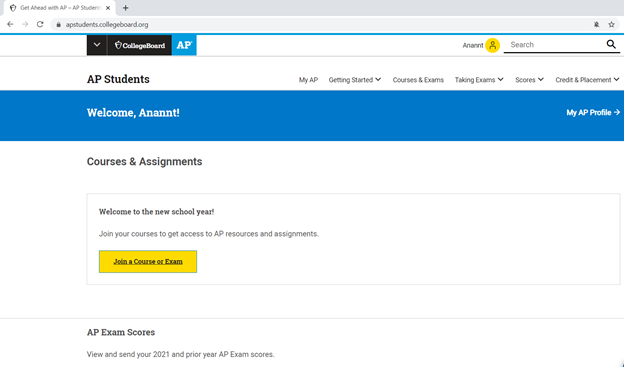
Task: Expand the Taking Exams menu
Action: (x=479, y=80)
